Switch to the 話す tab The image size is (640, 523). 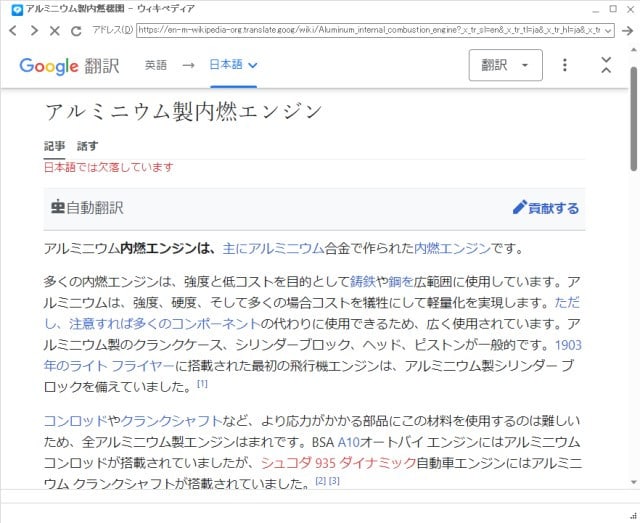[87, 146]
